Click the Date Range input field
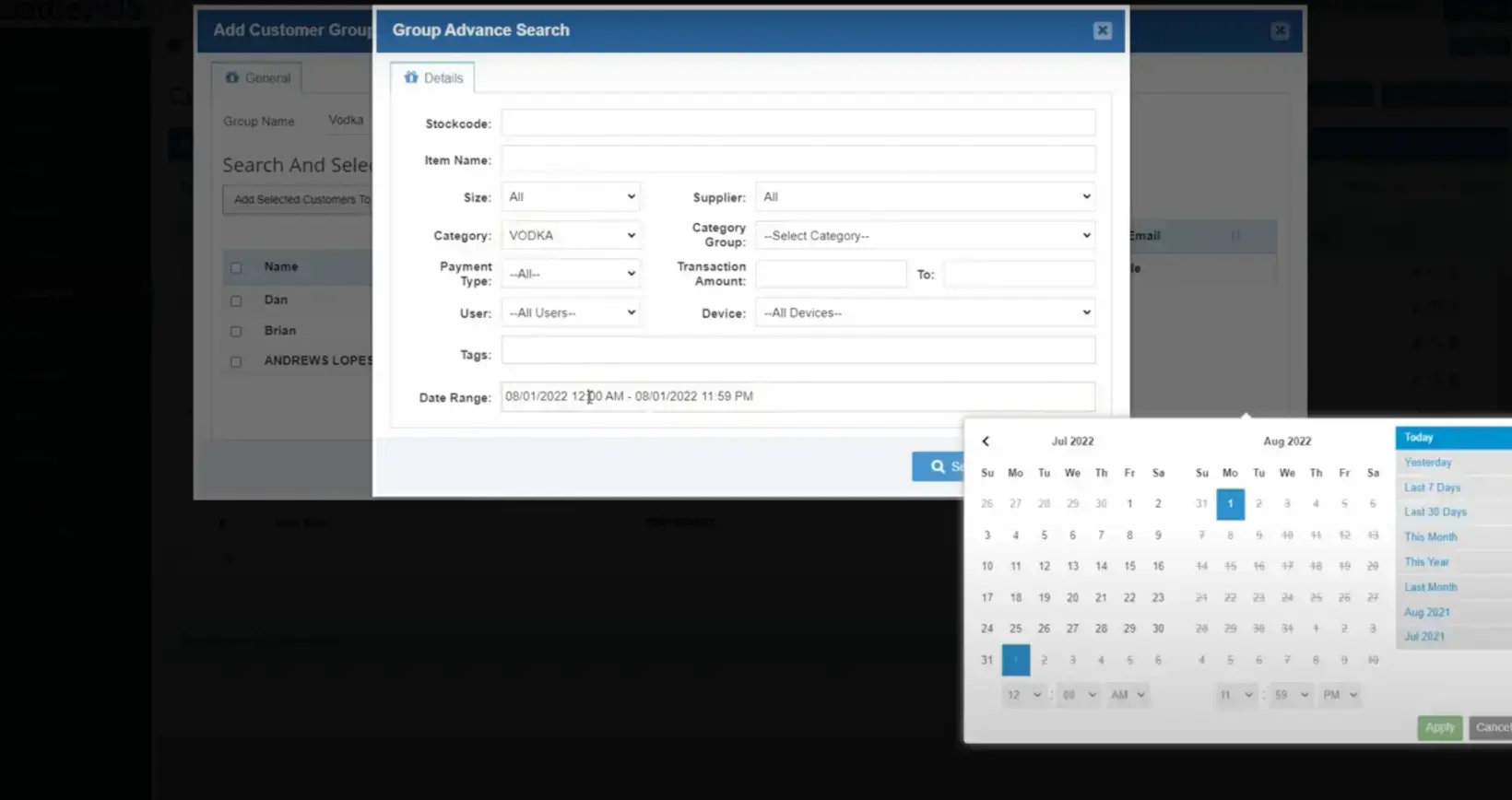This screenshot has height=800, width=1512. pyautogui.click(x=797, y=396)
